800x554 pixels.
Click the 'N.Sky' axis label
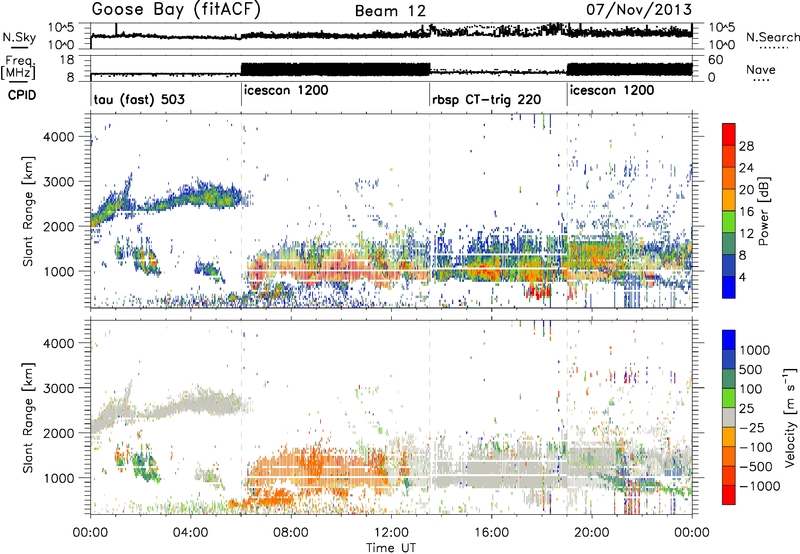[19, 37]
